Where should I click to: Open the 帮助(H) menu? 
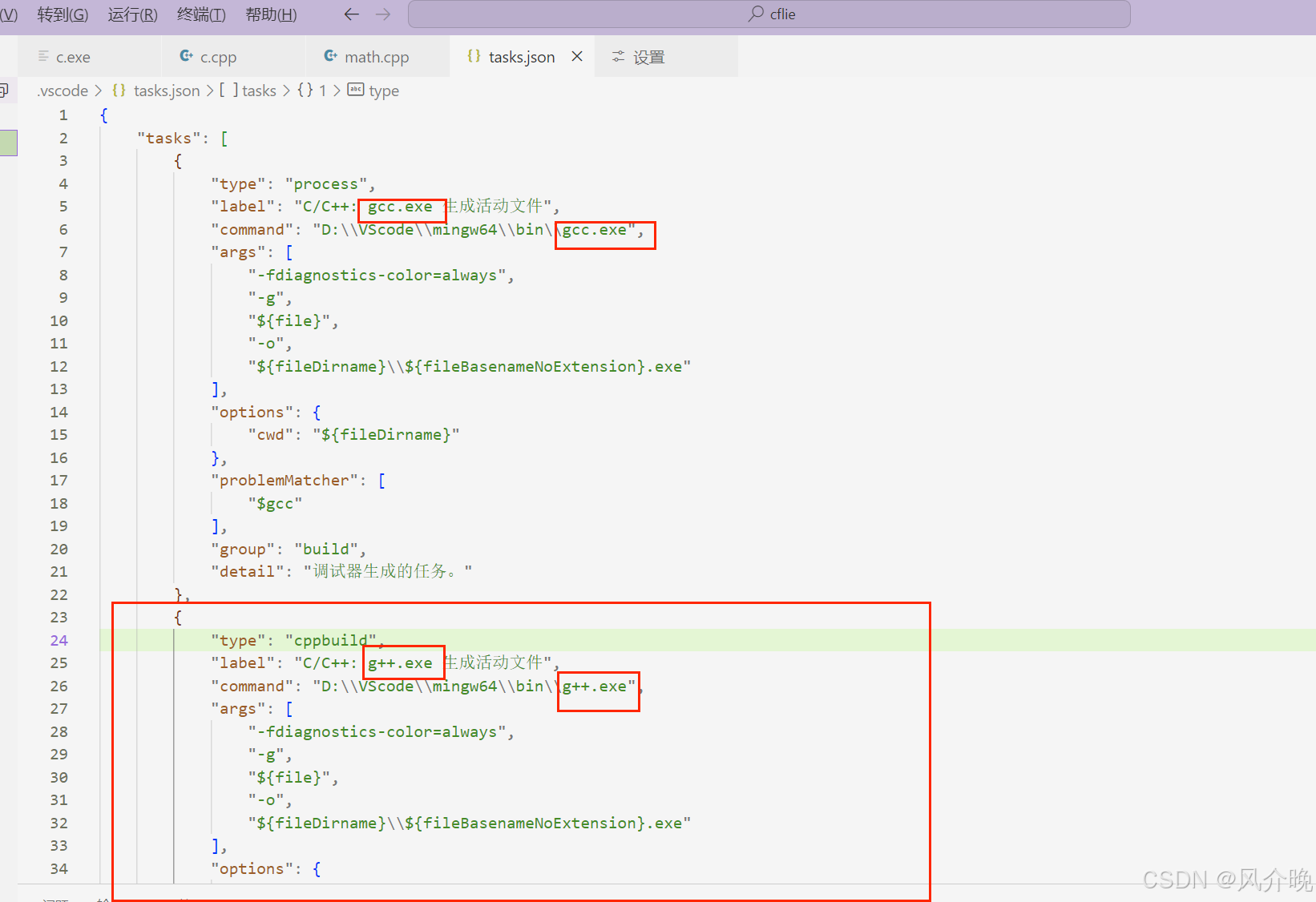click(270, 14)
